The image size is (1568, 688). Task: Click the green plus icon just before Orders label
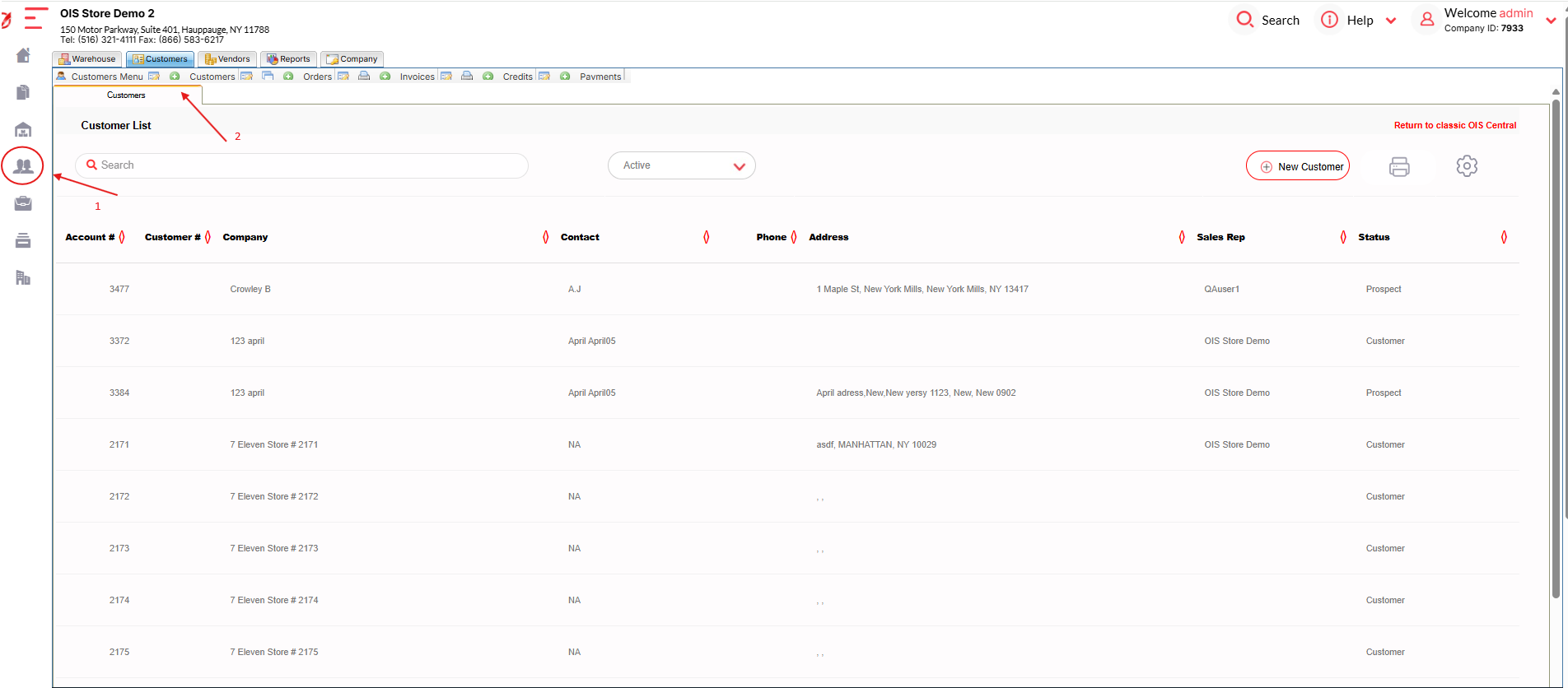288,76
